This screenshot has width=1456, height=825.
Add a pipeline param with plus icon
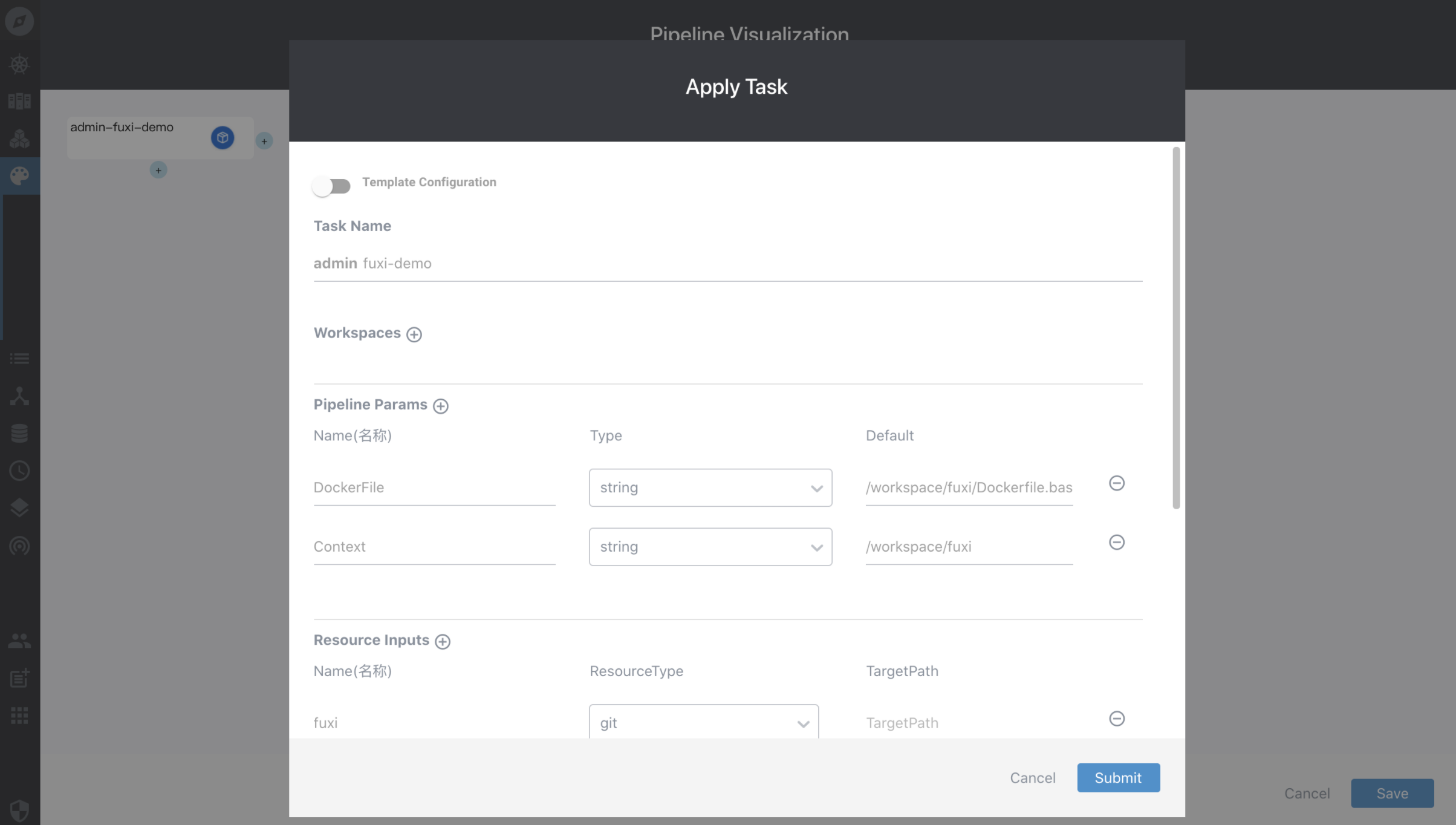click(x=440, y=406)
